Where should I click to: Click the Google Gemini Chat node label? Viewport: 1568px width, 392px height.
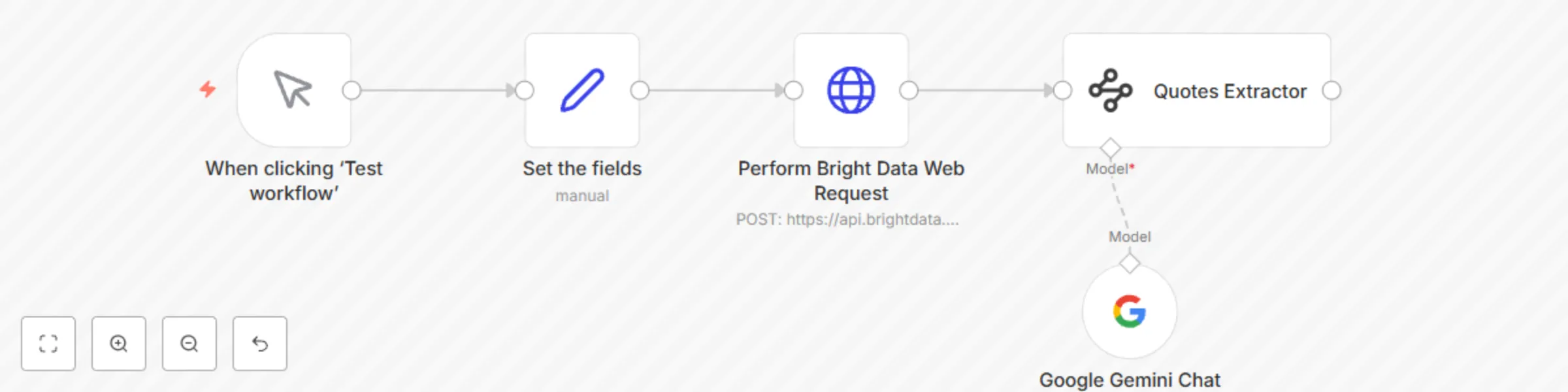point(1131,379)
